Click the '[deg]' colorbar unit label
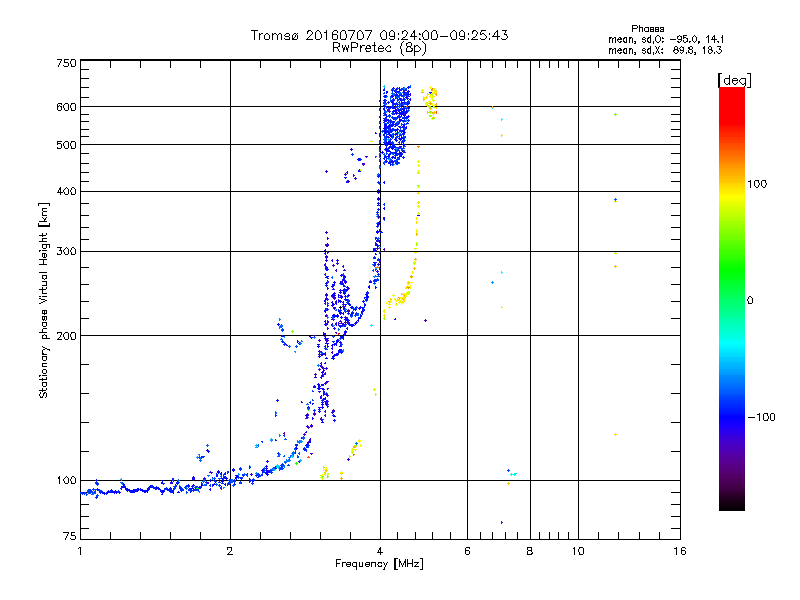The width and height of the screenshot is (800, 600). click(x=734, y=80)
